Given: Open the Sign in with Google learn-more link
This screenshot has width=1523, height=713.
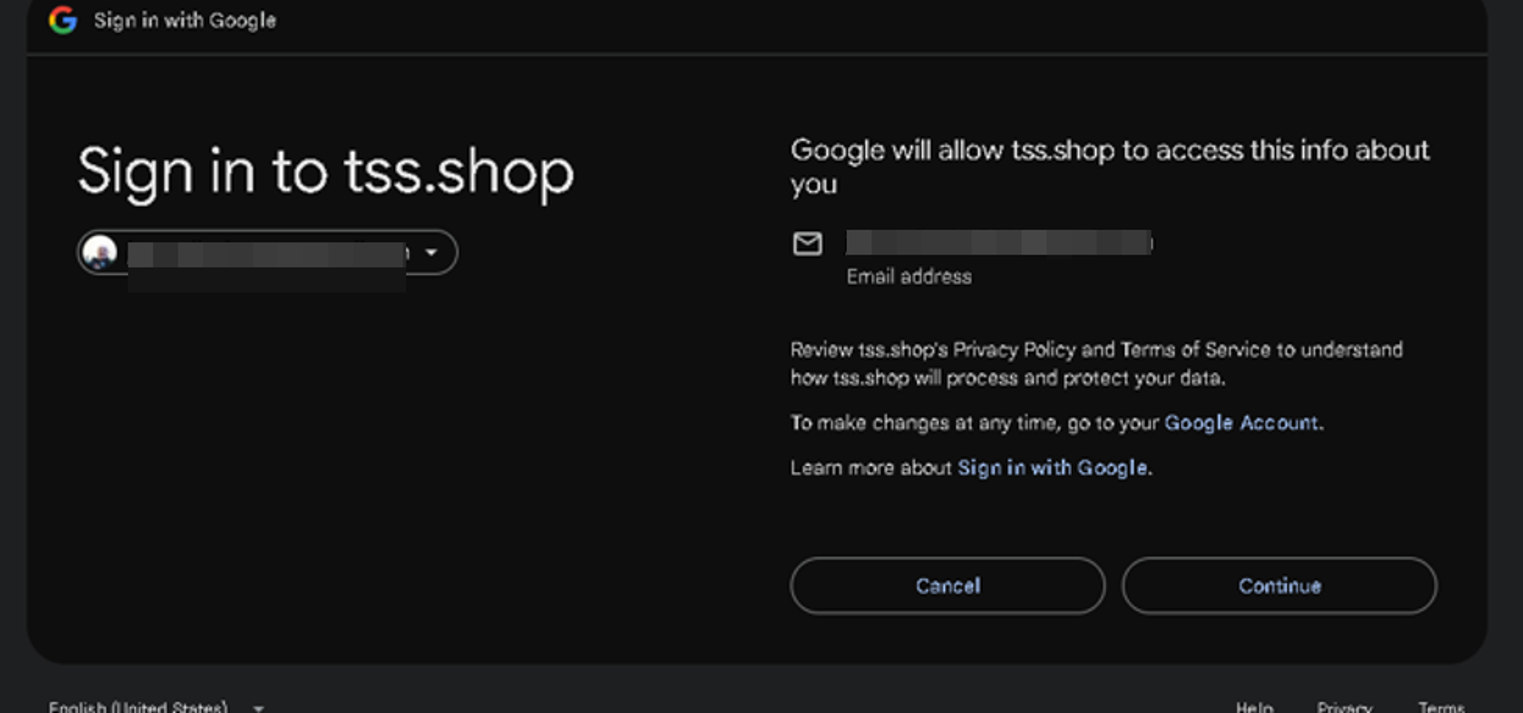Looking at the screenshot, I should pos(1052,467).
